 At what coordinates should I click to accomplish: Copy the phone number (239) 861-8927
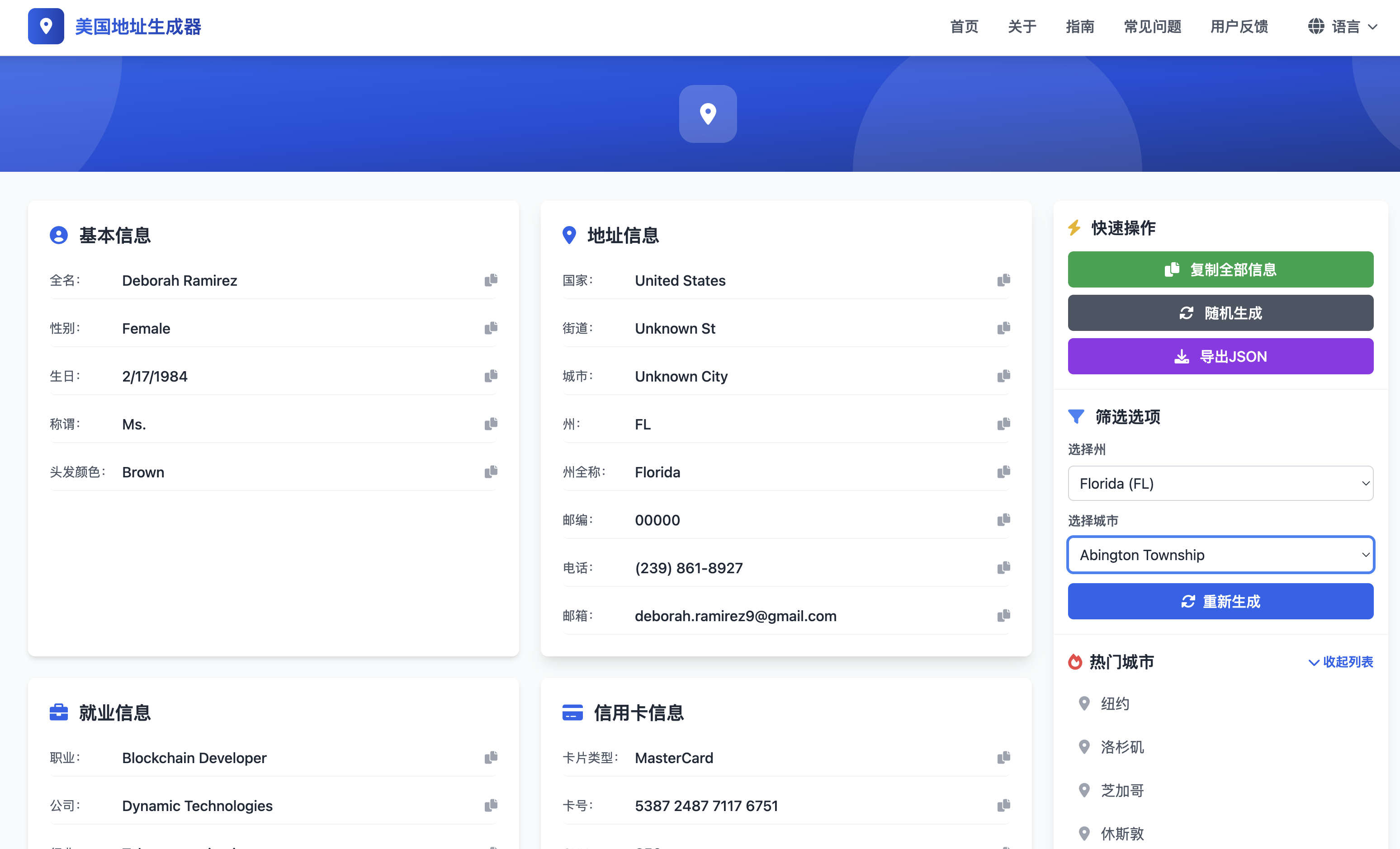click(x=1003, y=568)
